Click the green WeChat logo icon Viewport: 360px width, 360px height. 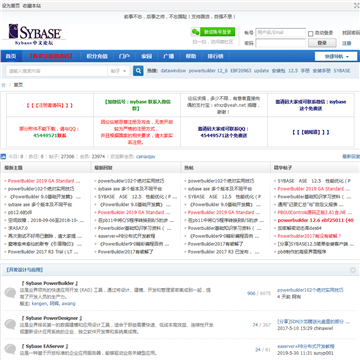point(195,32)
